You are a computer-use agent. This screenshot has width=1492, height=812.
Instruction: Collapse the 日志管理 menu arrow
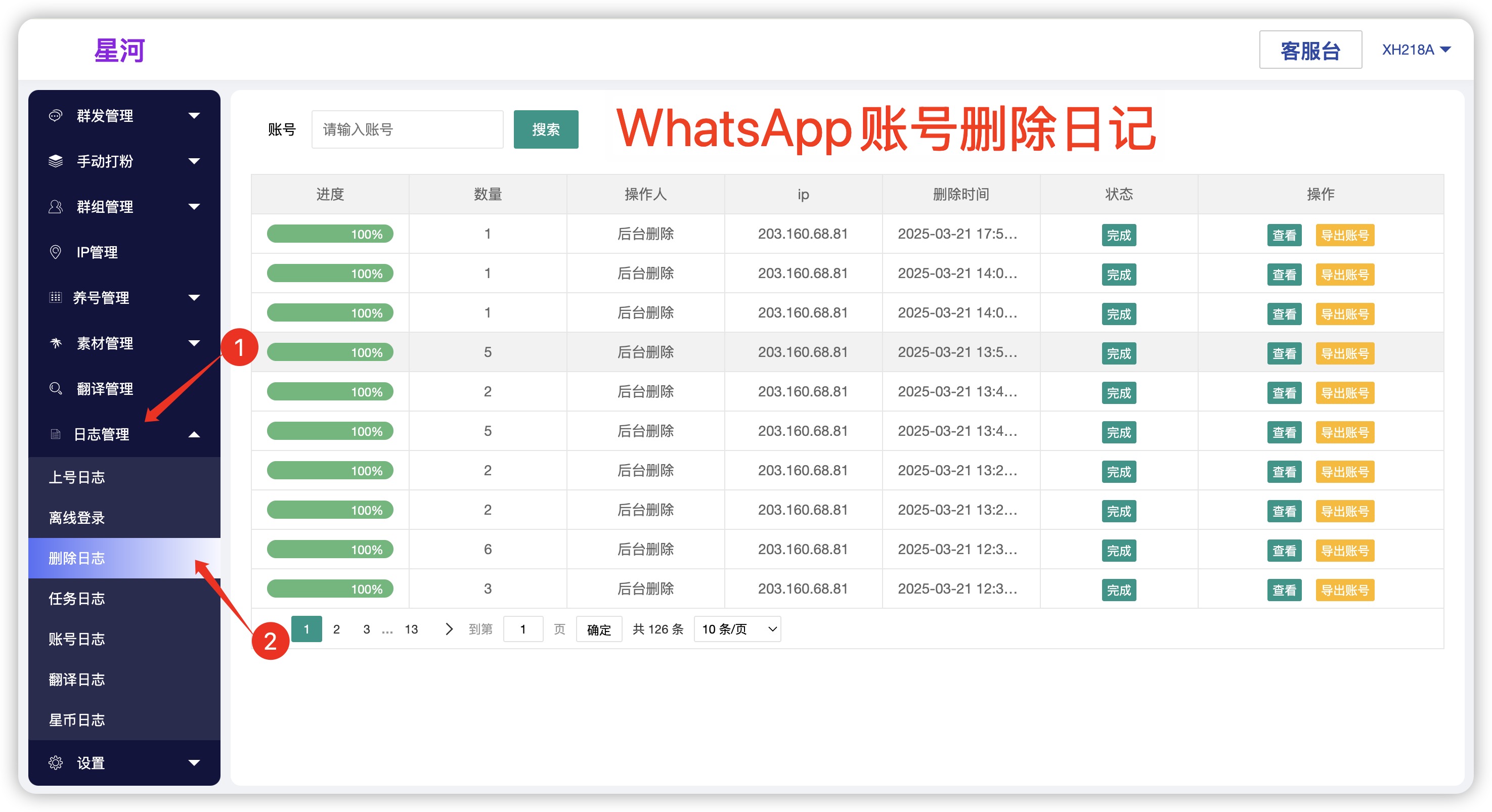(x=194, y=434)
